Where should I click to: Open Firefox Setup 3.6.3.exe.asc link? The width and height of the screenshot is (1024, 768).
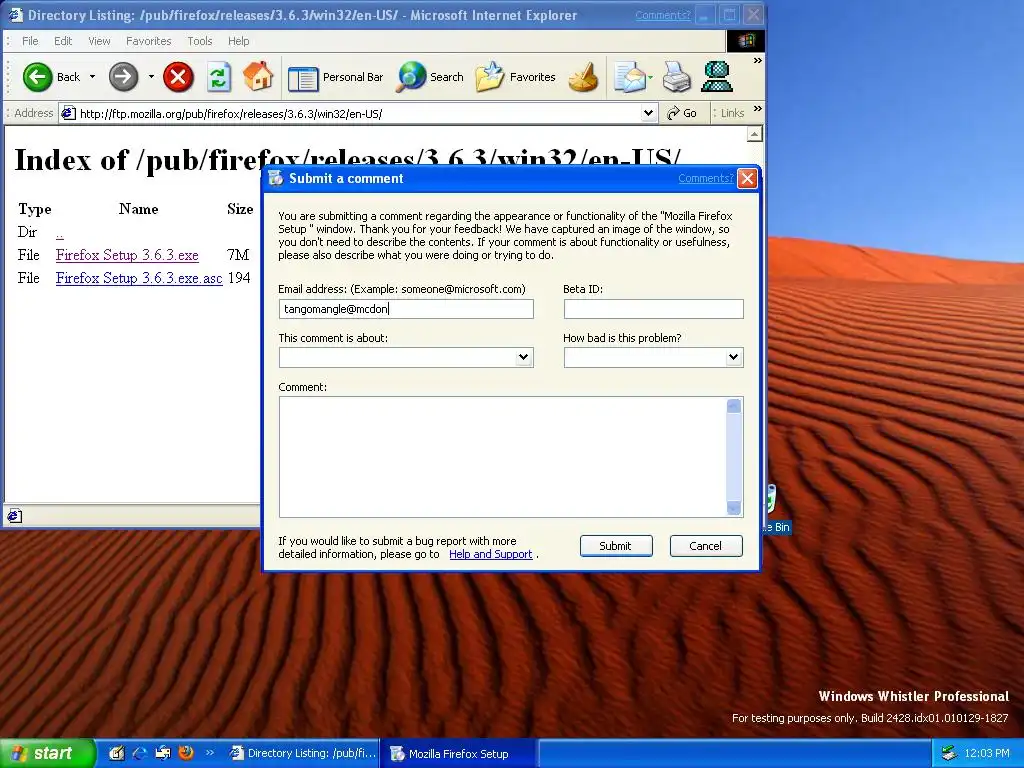pyautogui.click(x=139, y=278)
